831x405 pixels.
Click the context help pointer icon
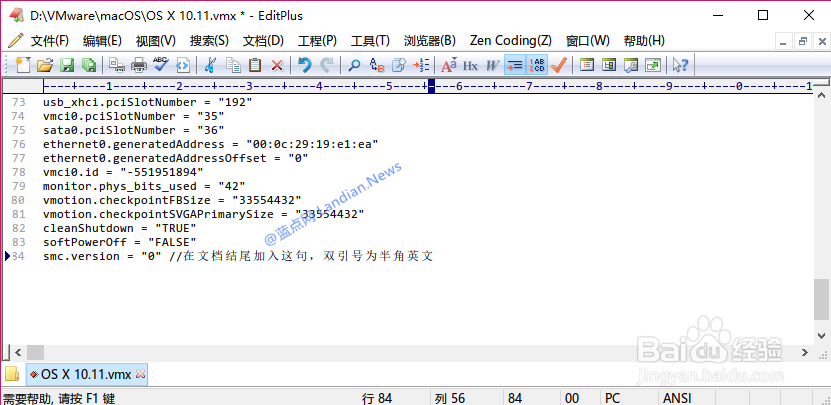[x=680, y=65]
